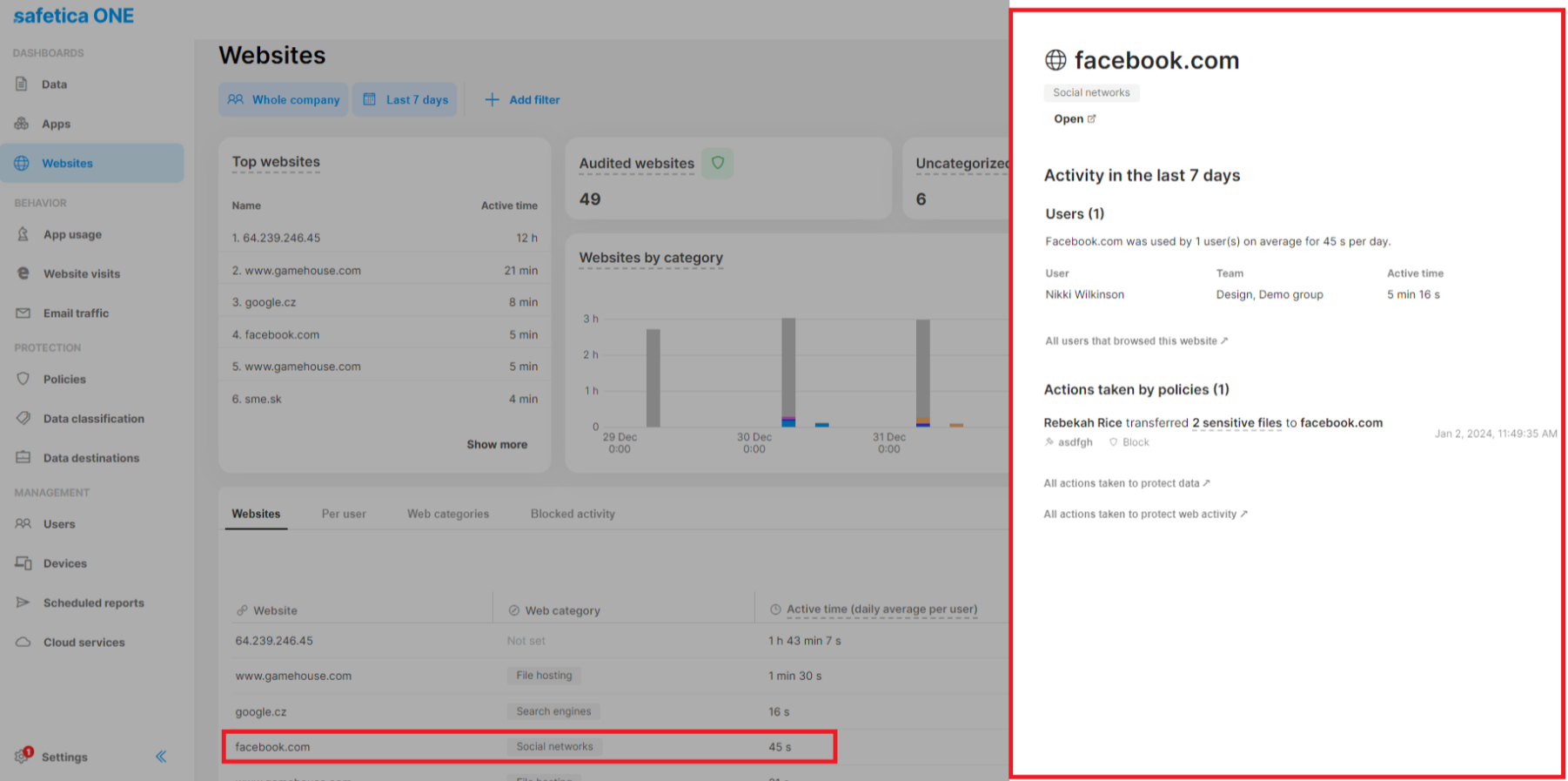Click the Search engines category tag

coord(553,711)
